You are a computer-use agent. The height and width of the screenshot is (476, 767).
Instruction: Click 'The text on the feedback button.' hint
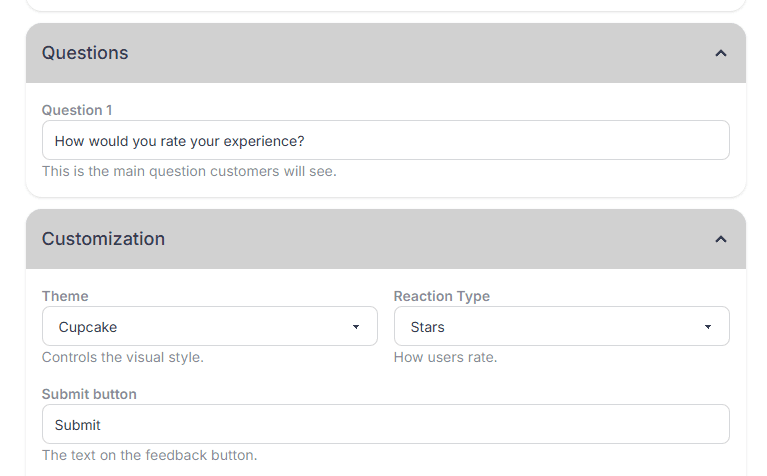[149, 455]
